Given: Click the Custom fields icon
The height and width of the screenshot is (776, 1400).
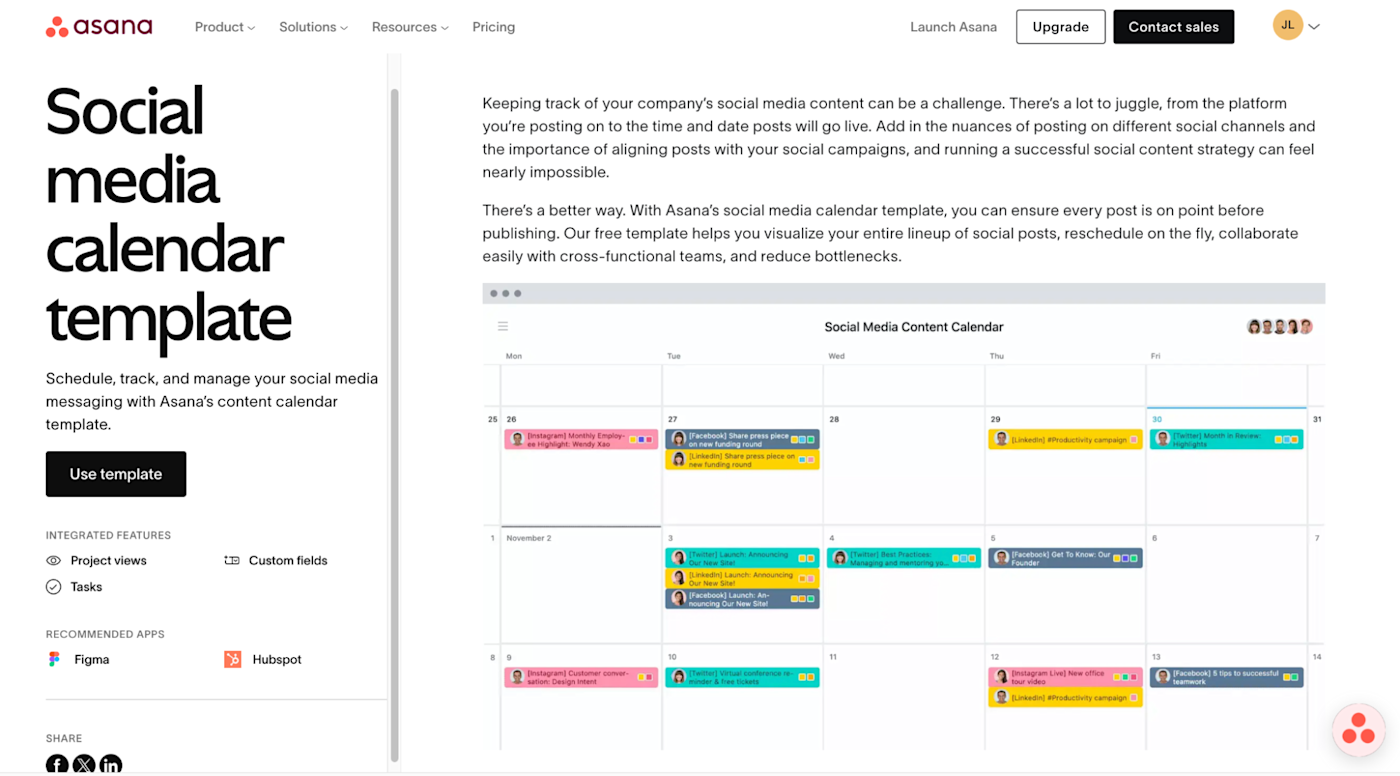Looking at the screenshot, I should click(x=232, y=561).
